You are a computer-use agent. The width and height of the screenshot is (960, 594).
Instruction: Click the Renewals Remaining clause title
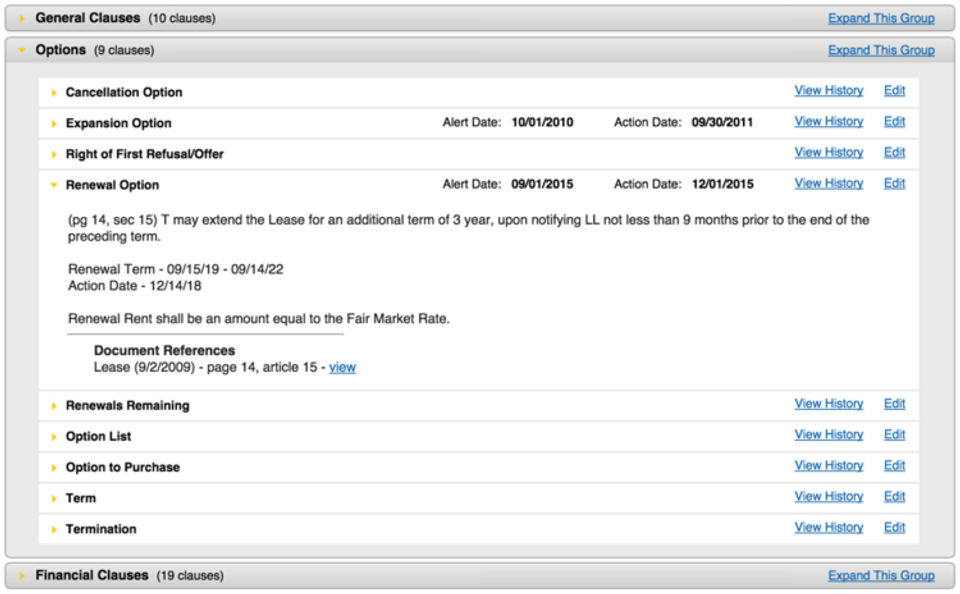point(127,406)
